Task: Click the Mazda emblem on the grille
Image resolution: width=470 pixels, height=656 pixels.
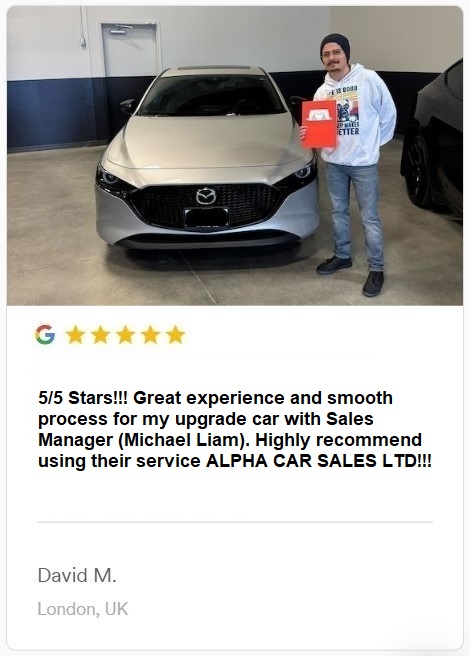Action: pyautogui.click(x=206, y=196)
